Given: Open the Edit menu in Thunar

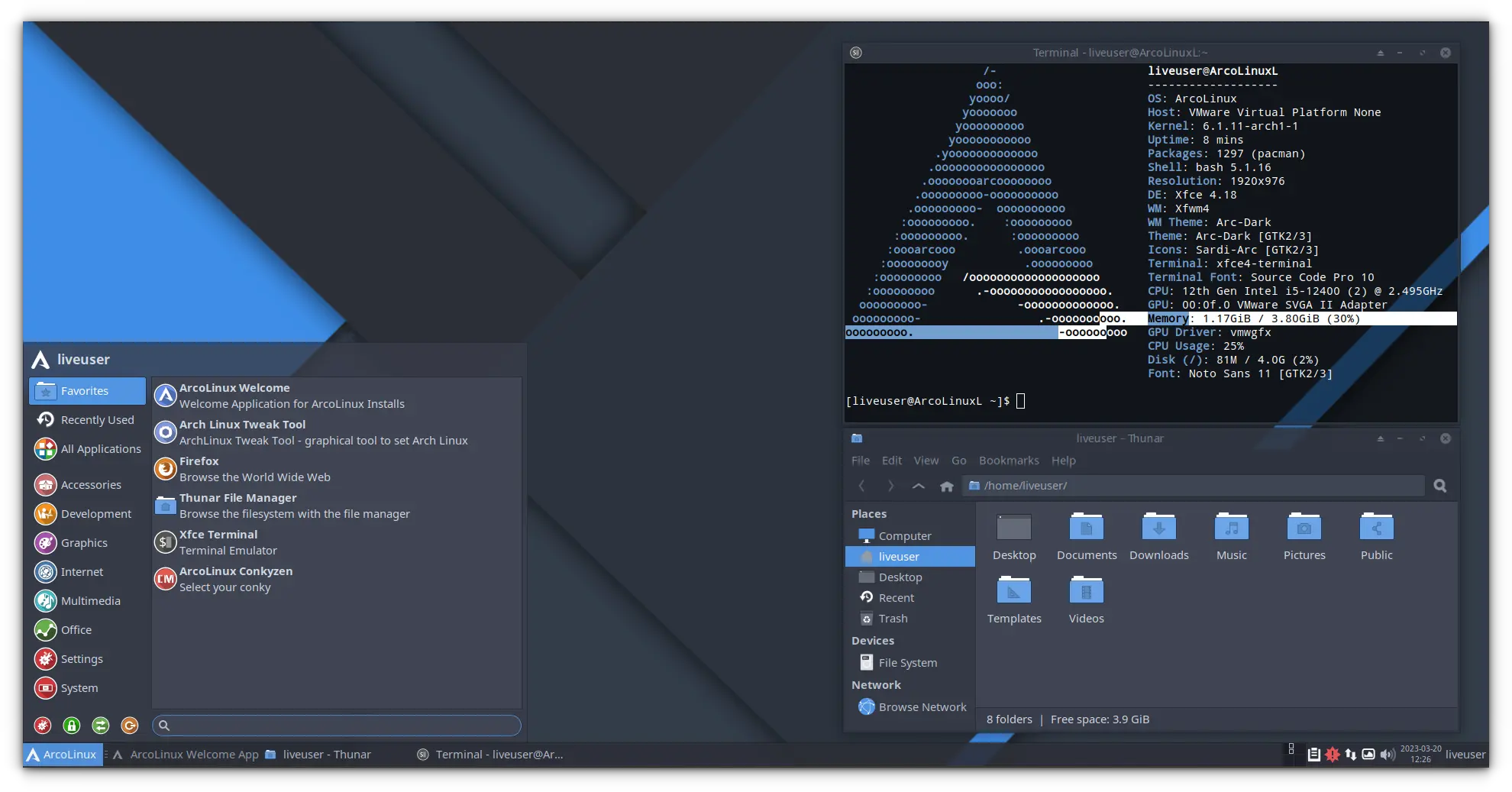Looking at the screenshot, I should point(891,461).
